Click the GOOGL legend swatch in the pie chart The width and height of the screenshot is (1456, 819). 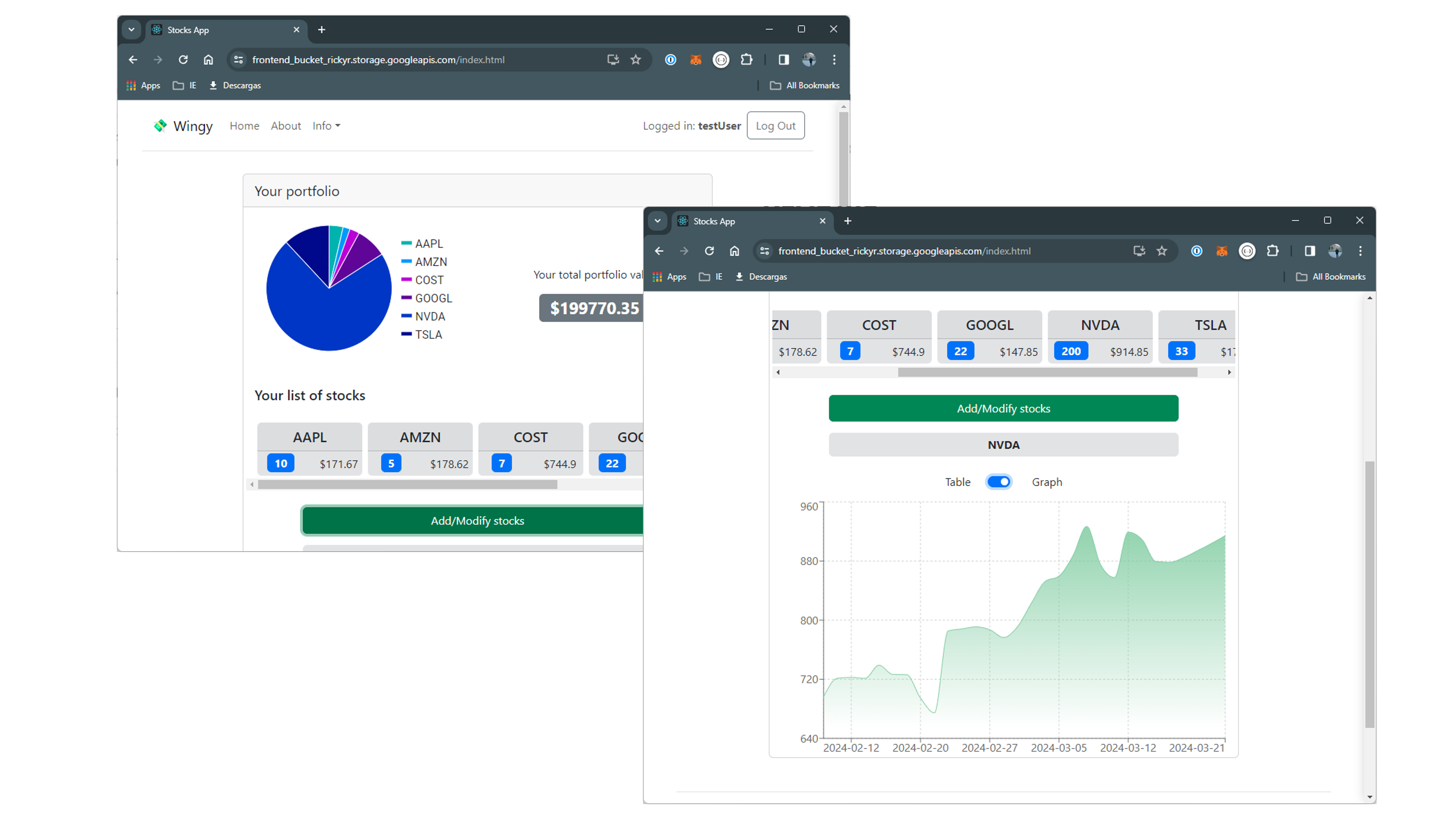coord(406,297)
